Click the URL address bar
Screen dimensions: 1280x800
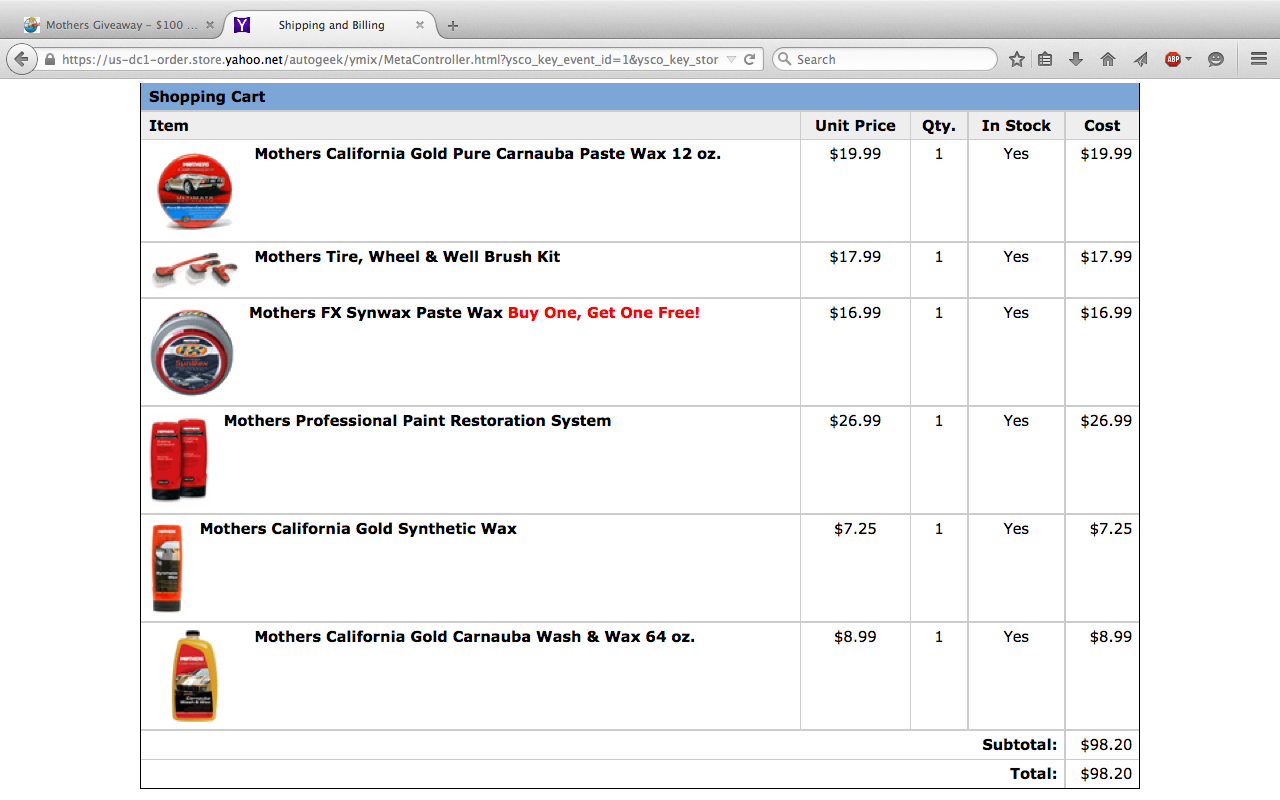(390, 59)
